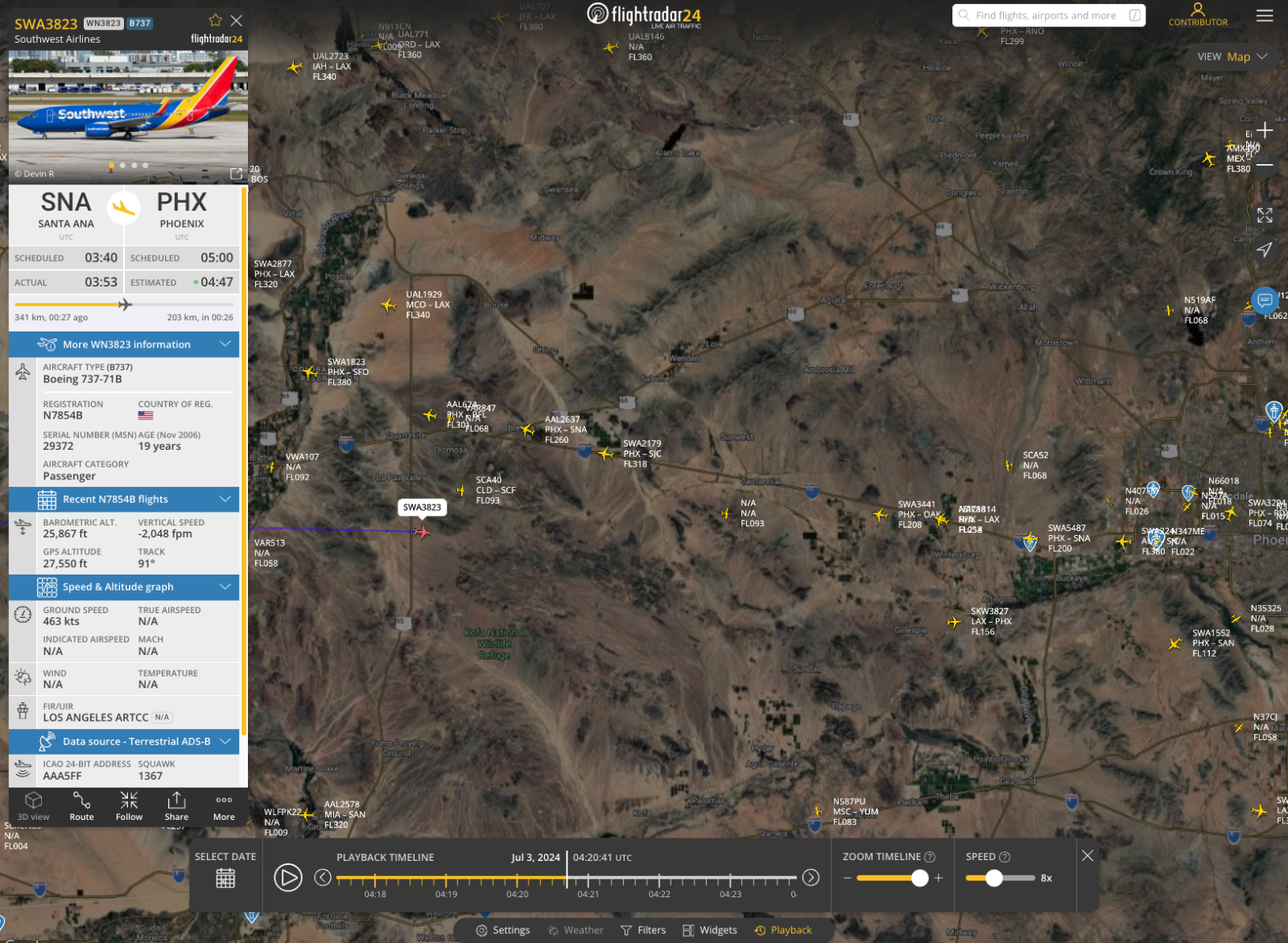
Task: Show help for Zoom Timeline
Action: coord(930,857)
